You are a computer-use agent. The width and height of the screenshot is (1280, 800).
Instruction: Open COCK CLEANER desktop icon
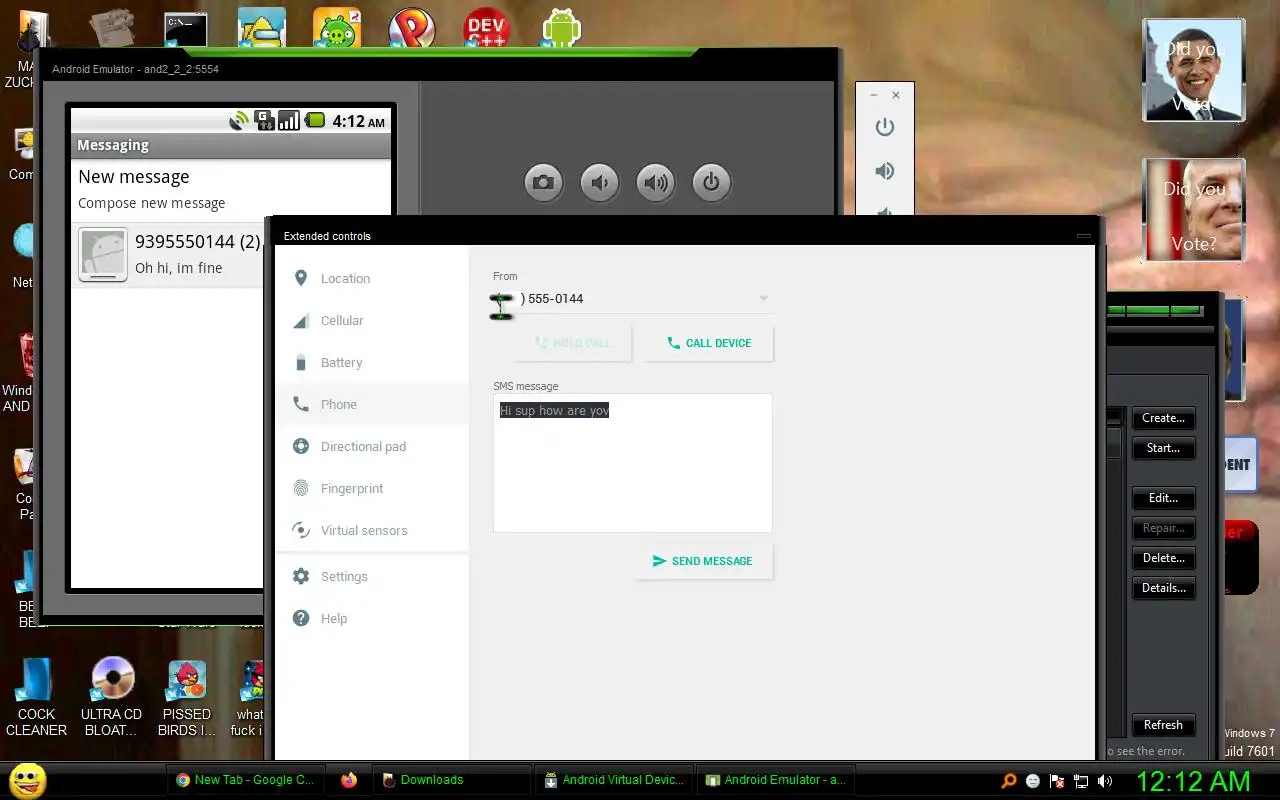(36, 697)
